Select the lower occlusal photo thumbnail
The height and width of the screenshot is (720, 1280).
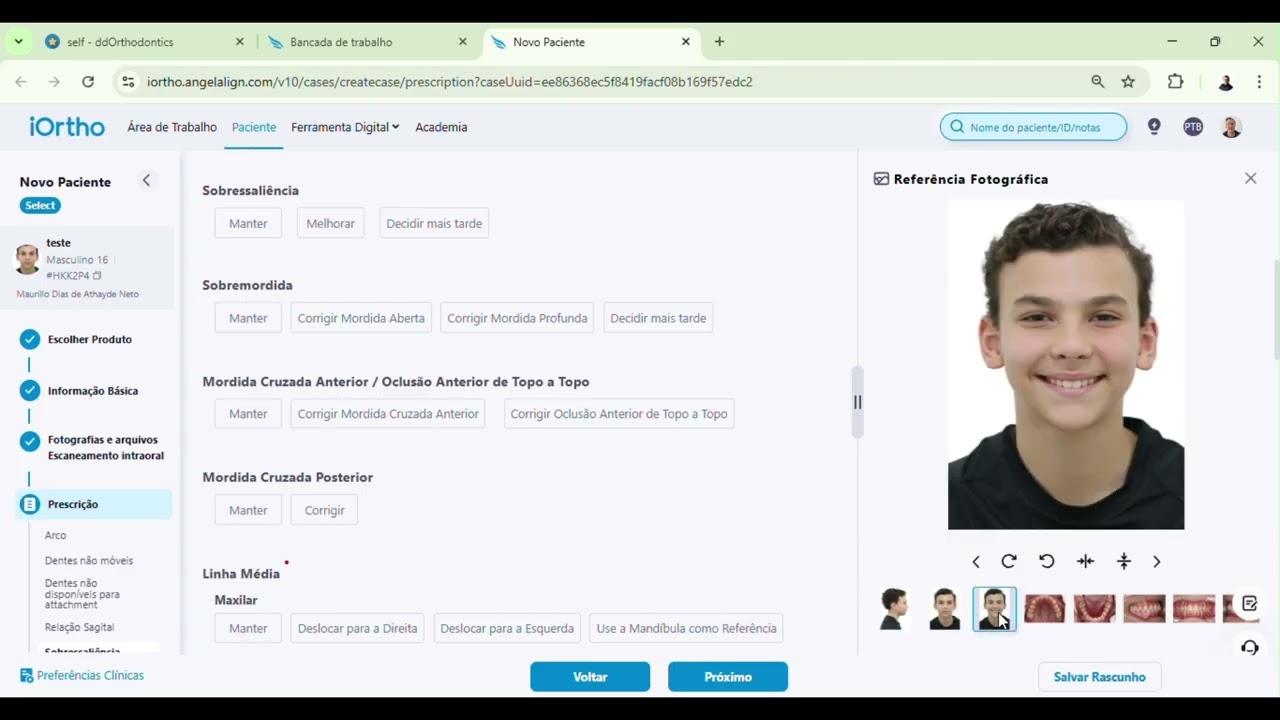[1094, 608]
